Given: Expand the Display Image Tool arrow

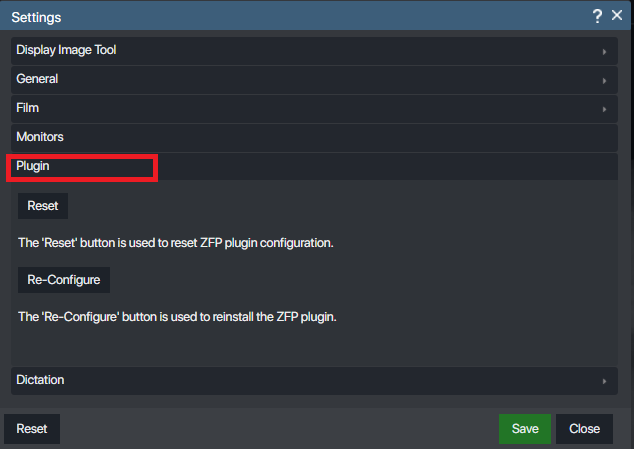Looking at the screenshot, I should [604, 51].
